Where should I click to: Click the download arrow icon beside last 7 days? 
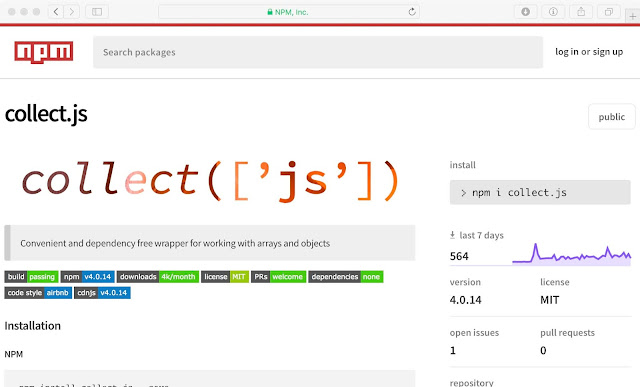[452, 235]
